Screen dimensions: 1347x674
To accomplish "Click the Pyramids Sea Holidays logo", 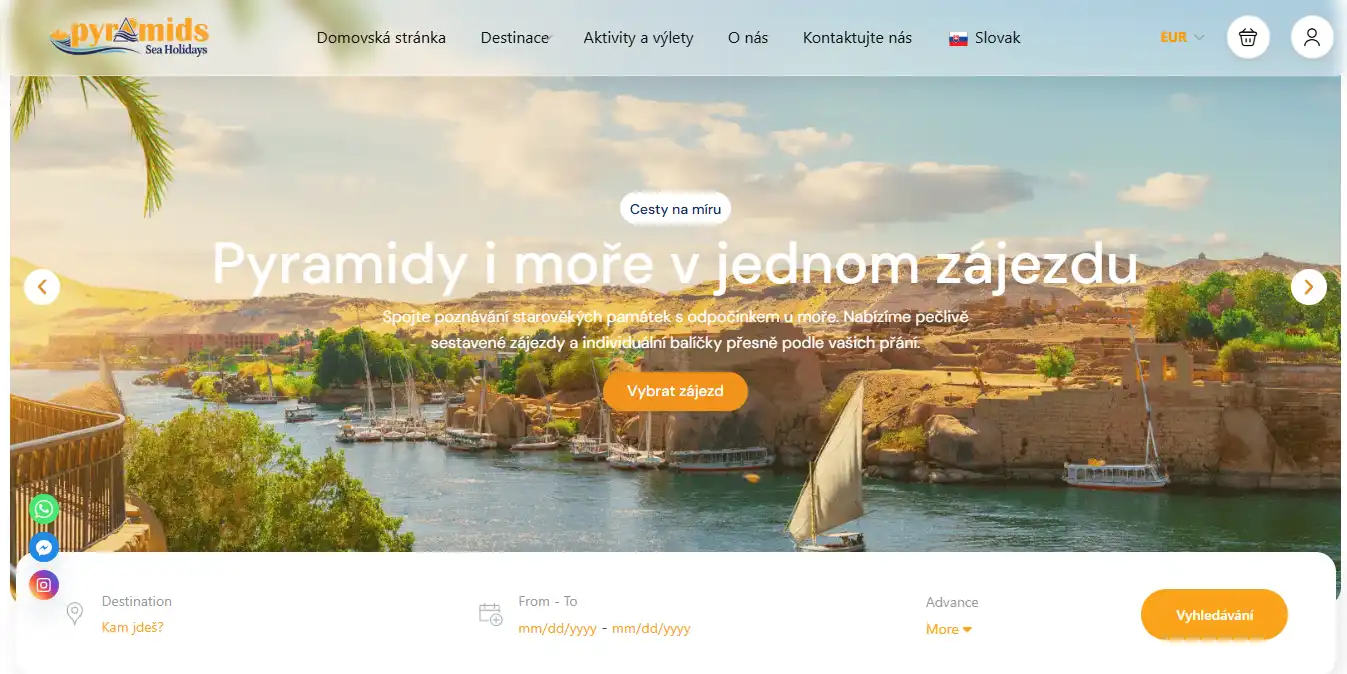I will tap(129, 38).
